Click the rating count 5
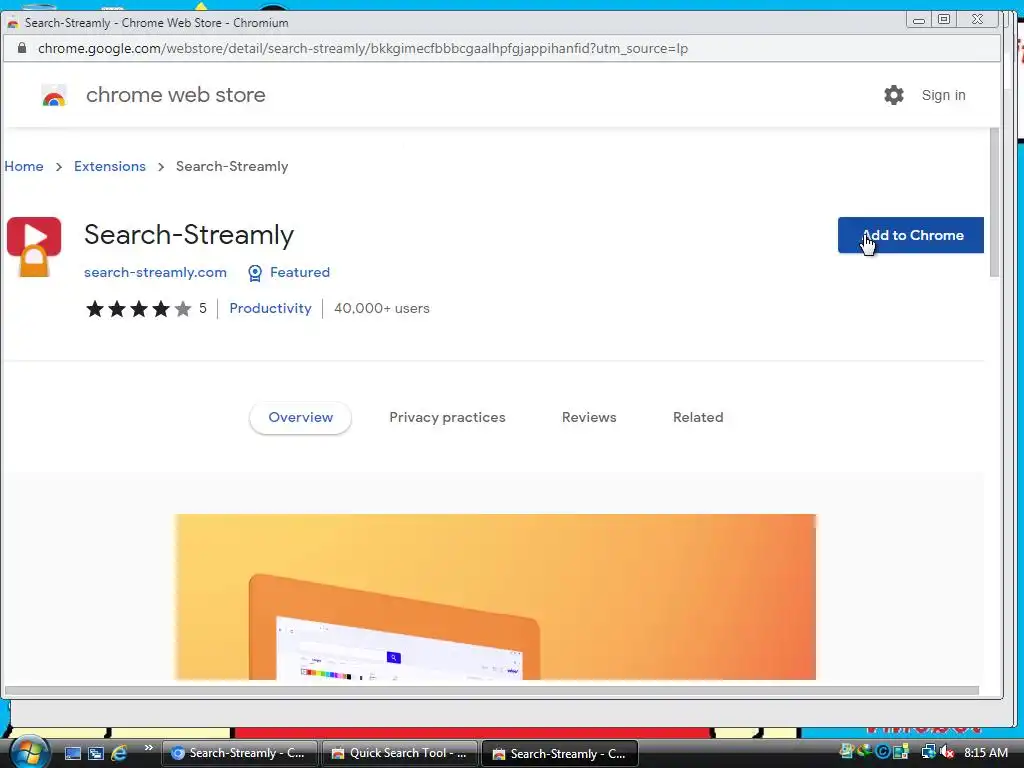The image size is (1024, 768). tap(203, 308)
